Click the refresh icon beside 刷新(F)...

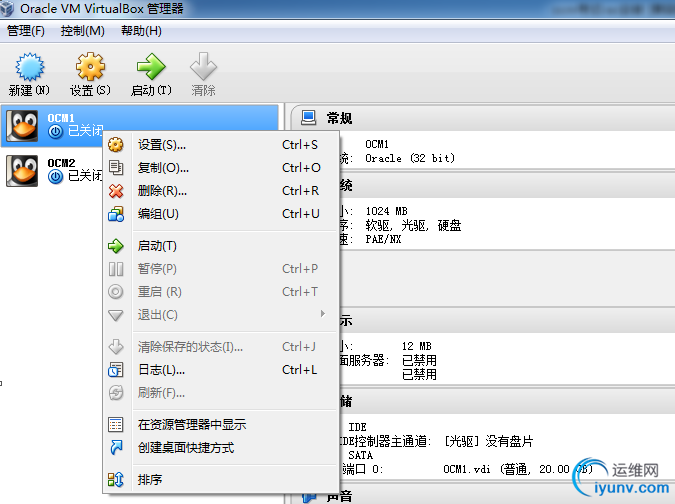[x=116, y=393]
